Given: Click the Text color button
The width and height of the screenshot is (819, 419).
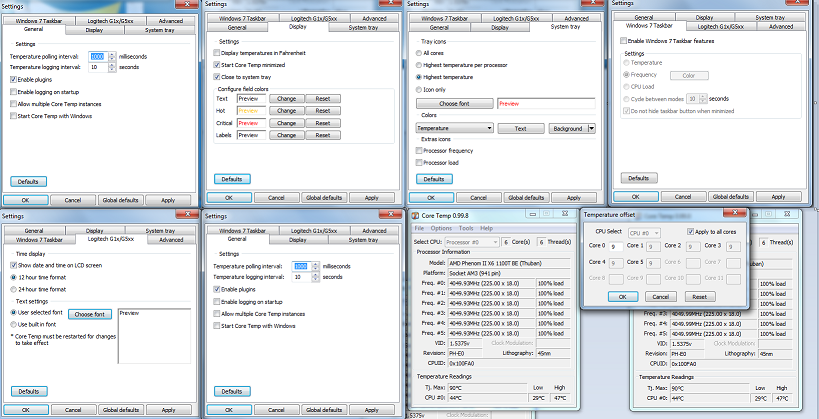Looking at the screenshot, I should click(520, 128).
